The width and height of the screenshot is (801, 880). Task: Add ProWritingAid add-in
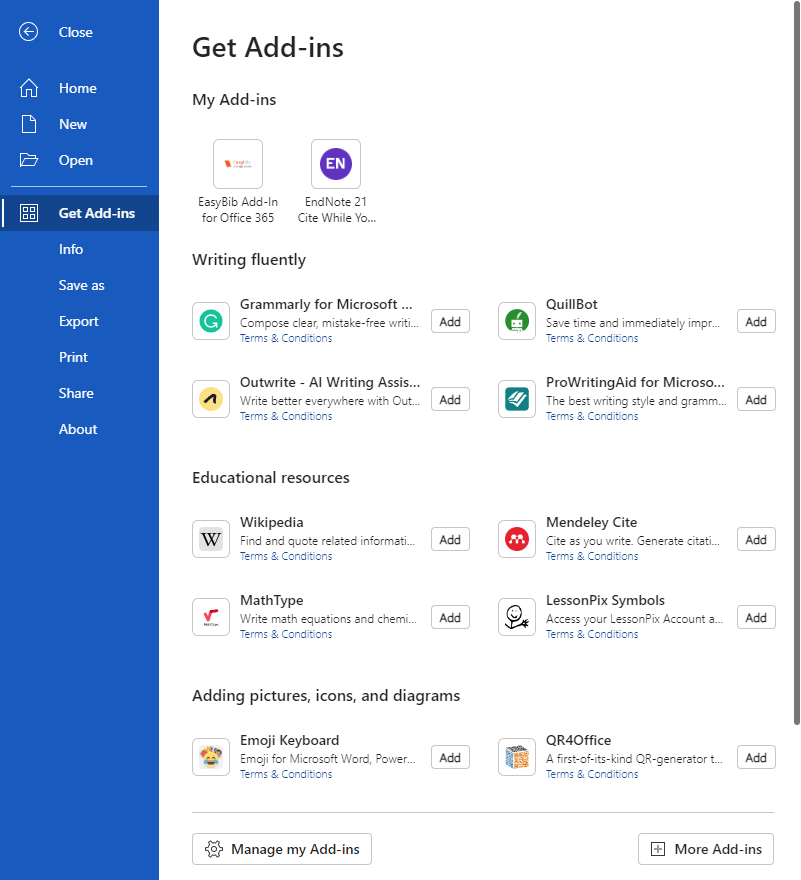[756, 400]
